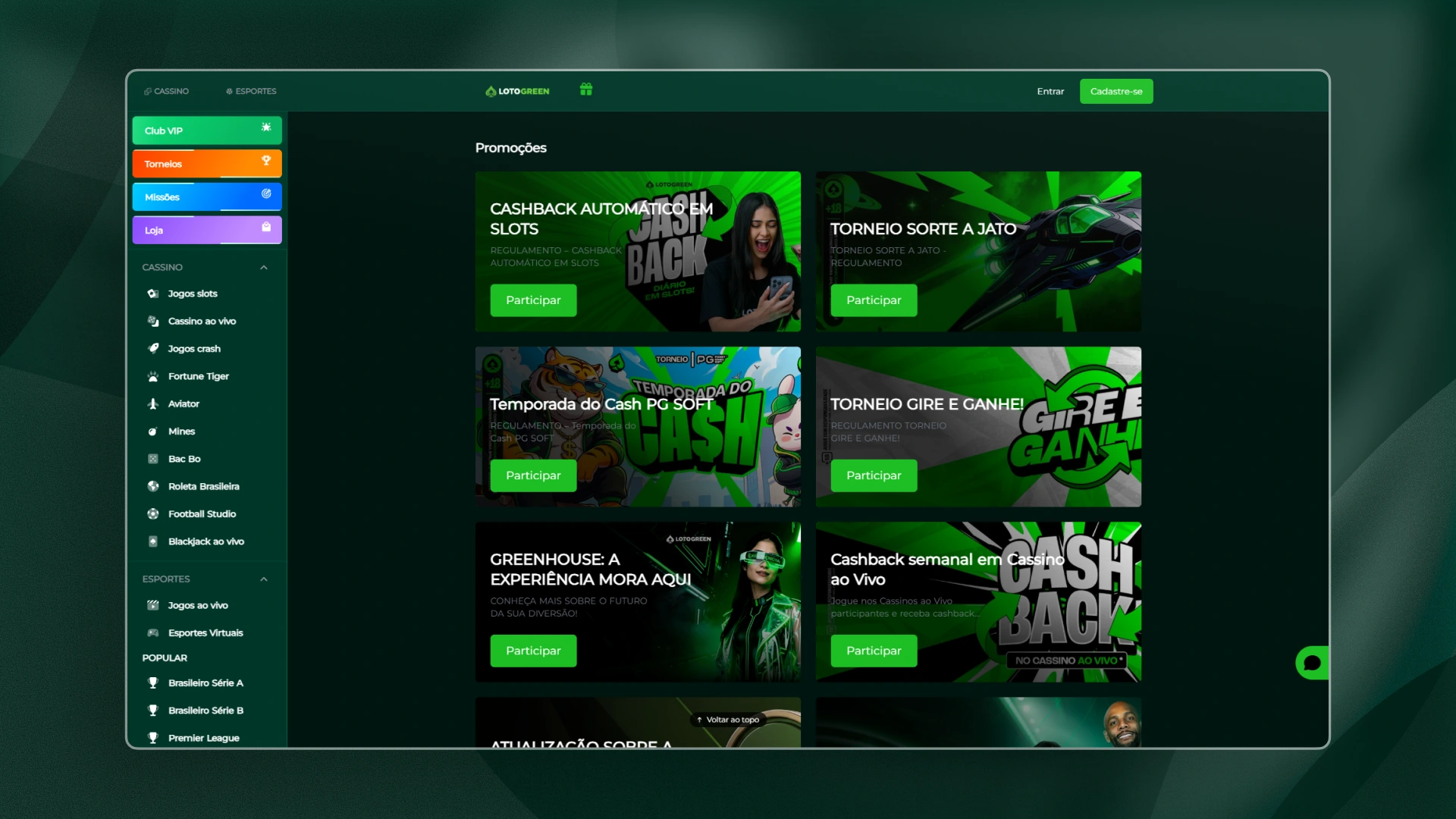This screenshot has height=819, width=1456.
Task: Open the Jogos ao vivo sports link
Action: 198,605
